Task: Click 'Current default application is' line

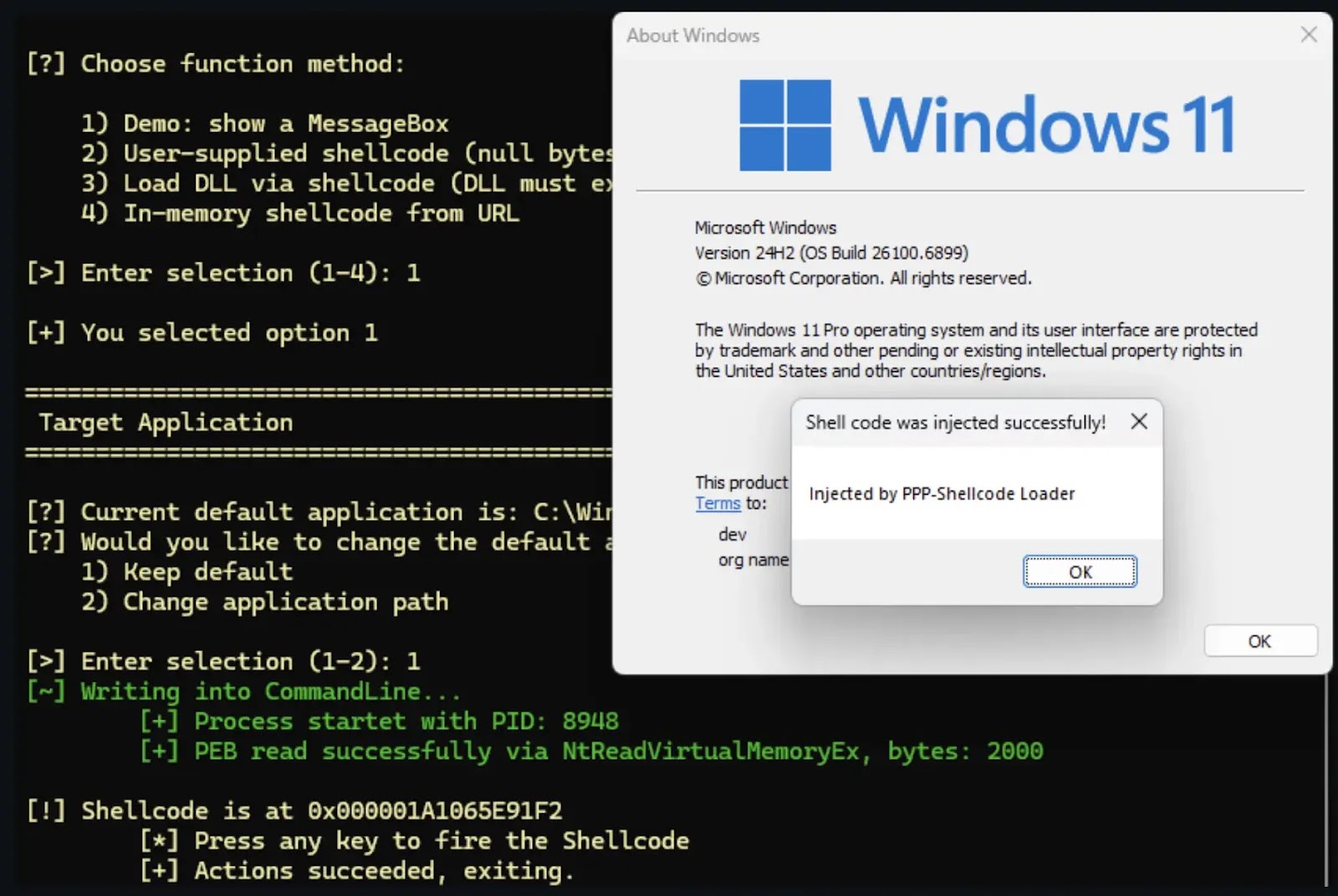Action: (320, 512)
